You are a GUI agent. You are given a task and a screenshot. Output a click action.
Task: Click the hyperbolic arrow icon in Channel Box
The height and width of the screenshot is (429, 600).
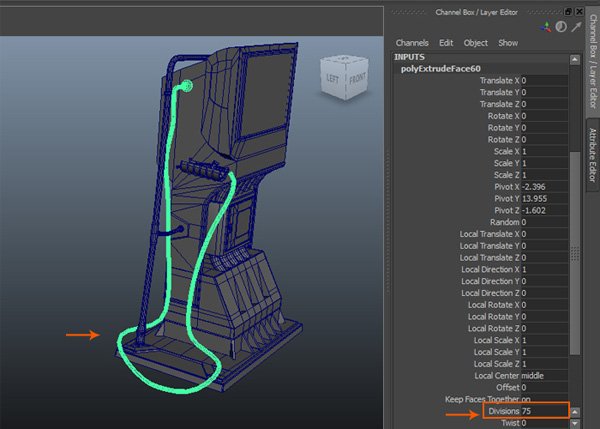[x=575, y=28]
